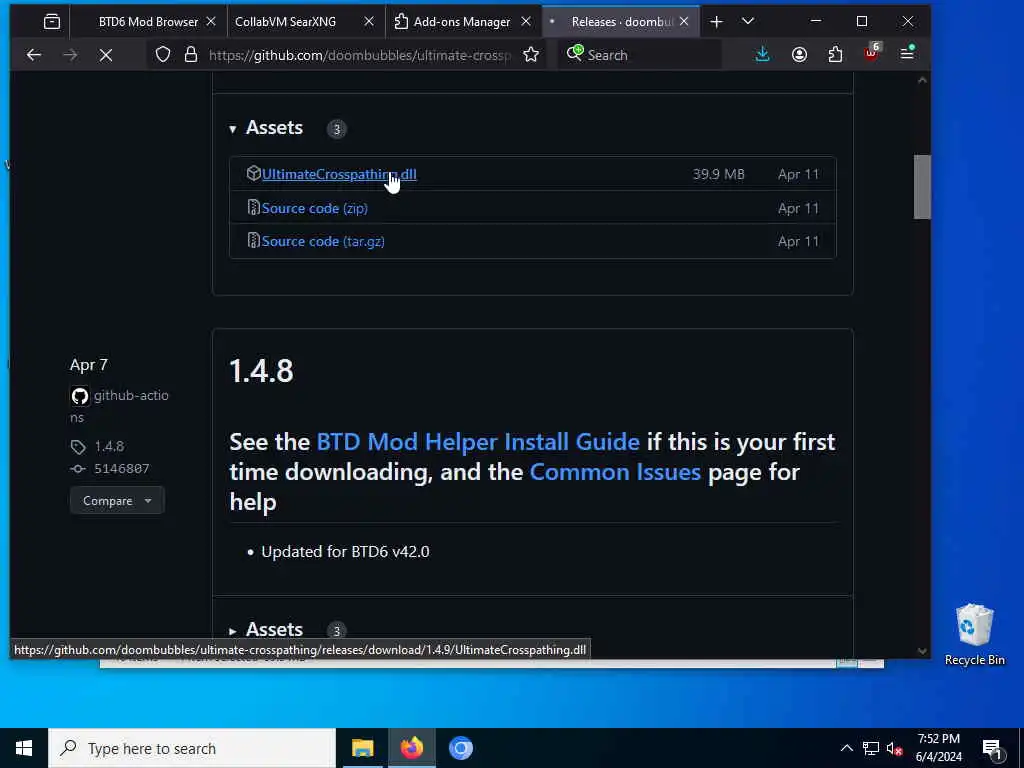Select the Releases doombubbles tab
1024x768 pixels.
point(622,22)
